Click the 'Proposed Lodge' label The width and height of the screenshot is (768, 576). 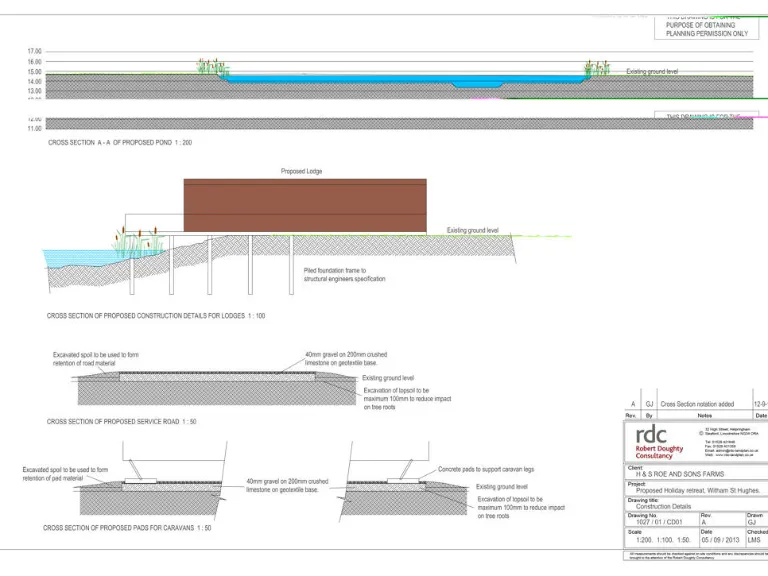(301, 172)
